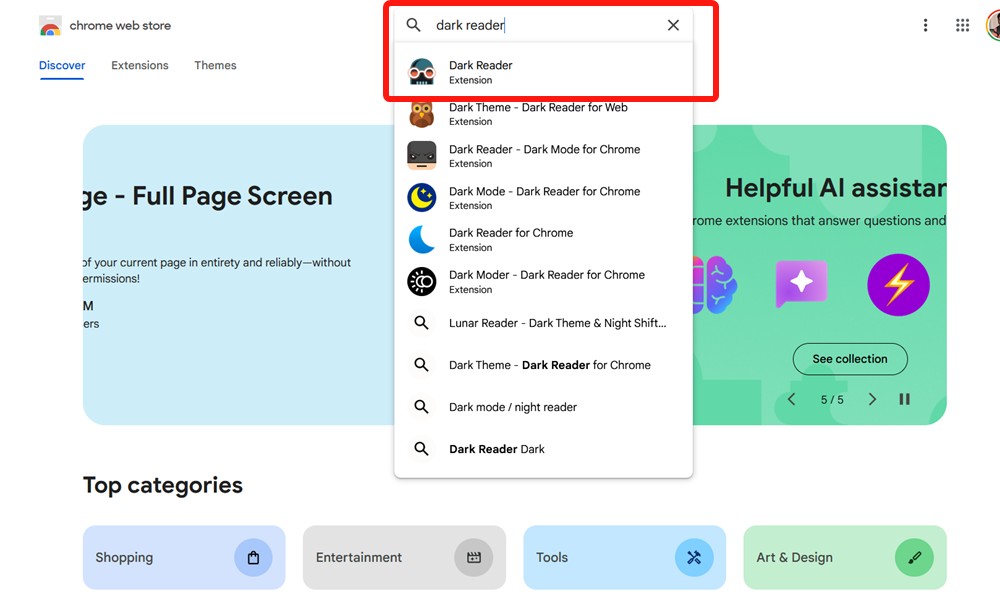Pause the banner carousel autoplay
This screenshot has width=1000, height=594.
tap(904, 398)
